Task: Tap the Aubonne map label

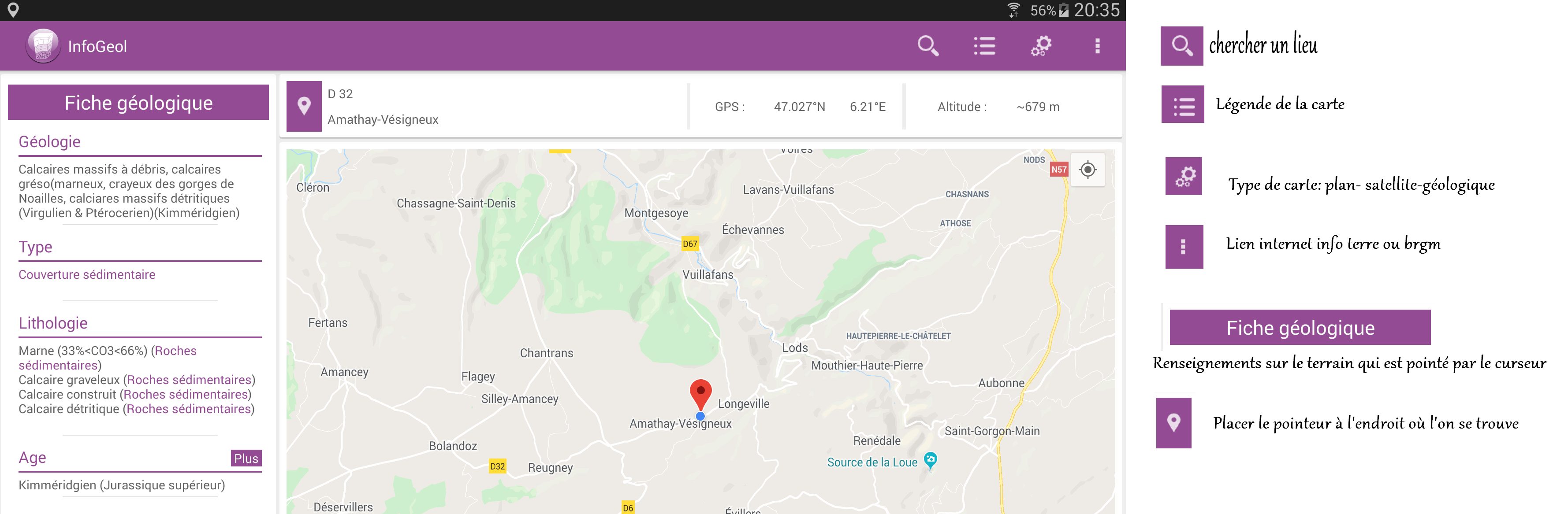Action: click(1001, 383)
